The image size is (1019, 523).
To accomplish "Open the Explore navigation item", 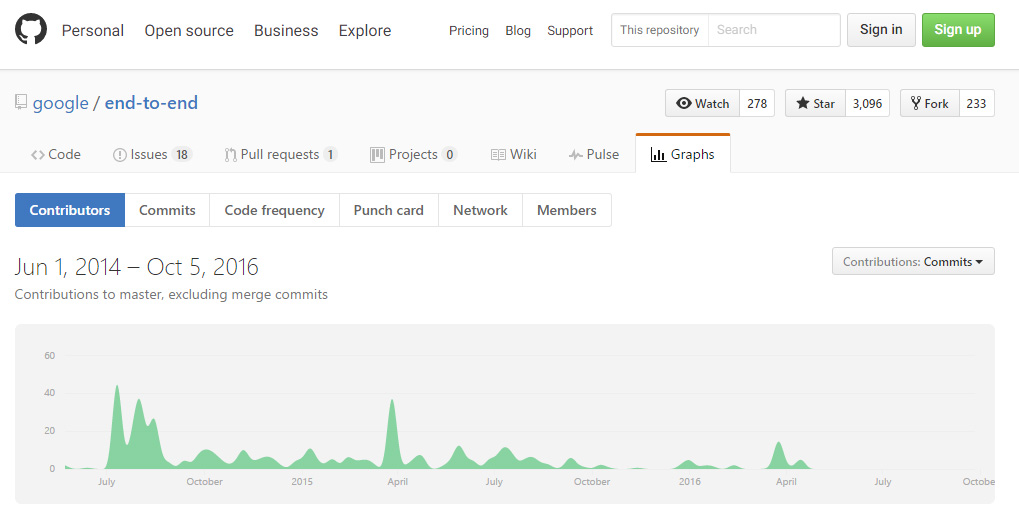I will click(x=365, y=31).
